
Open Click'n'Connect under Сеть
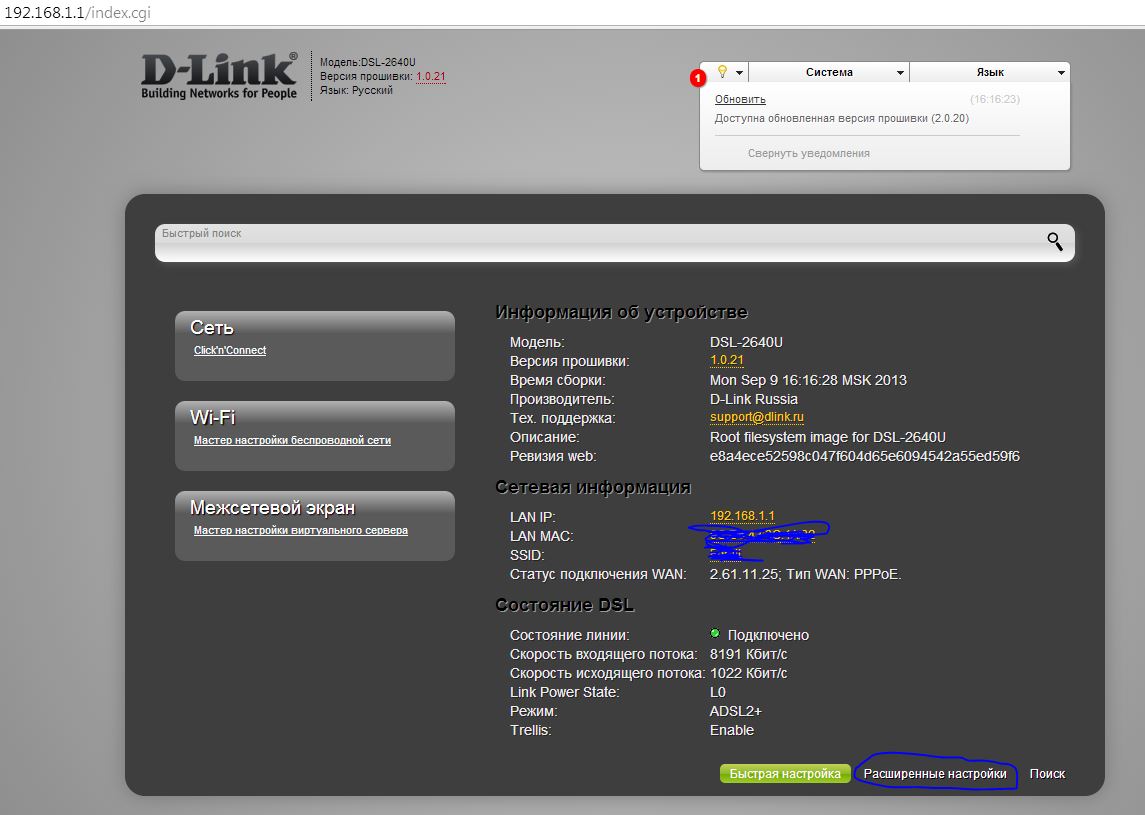229,351
